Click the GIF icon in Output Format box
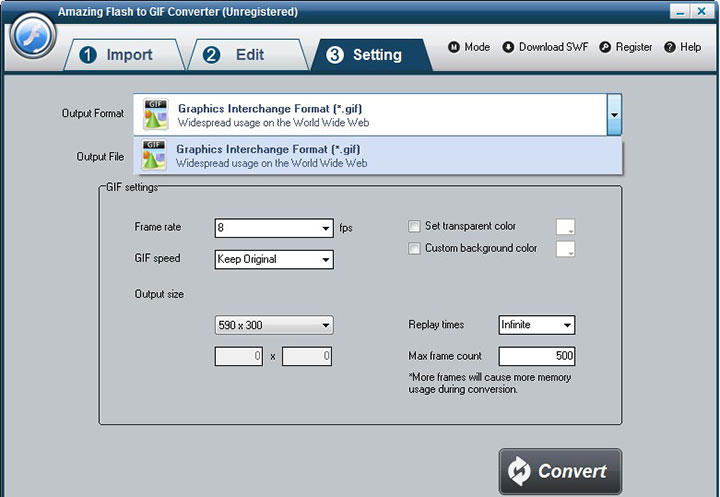 pyautogui.click(x=155, y=114)
